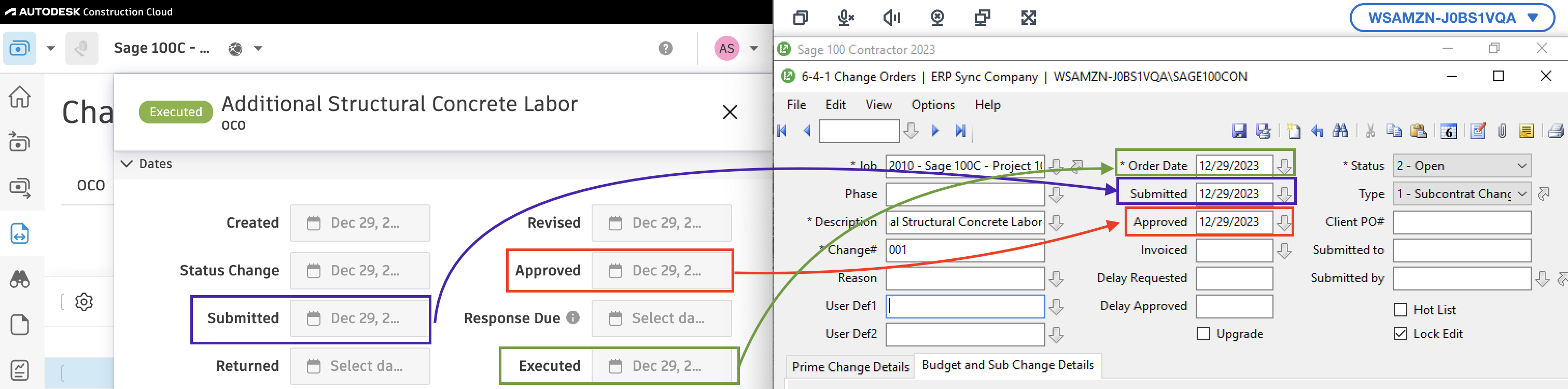Image resolution: width=1568 pixels, height=389 pixels.
Task: Save the change order record
Action: (1239, 131)
